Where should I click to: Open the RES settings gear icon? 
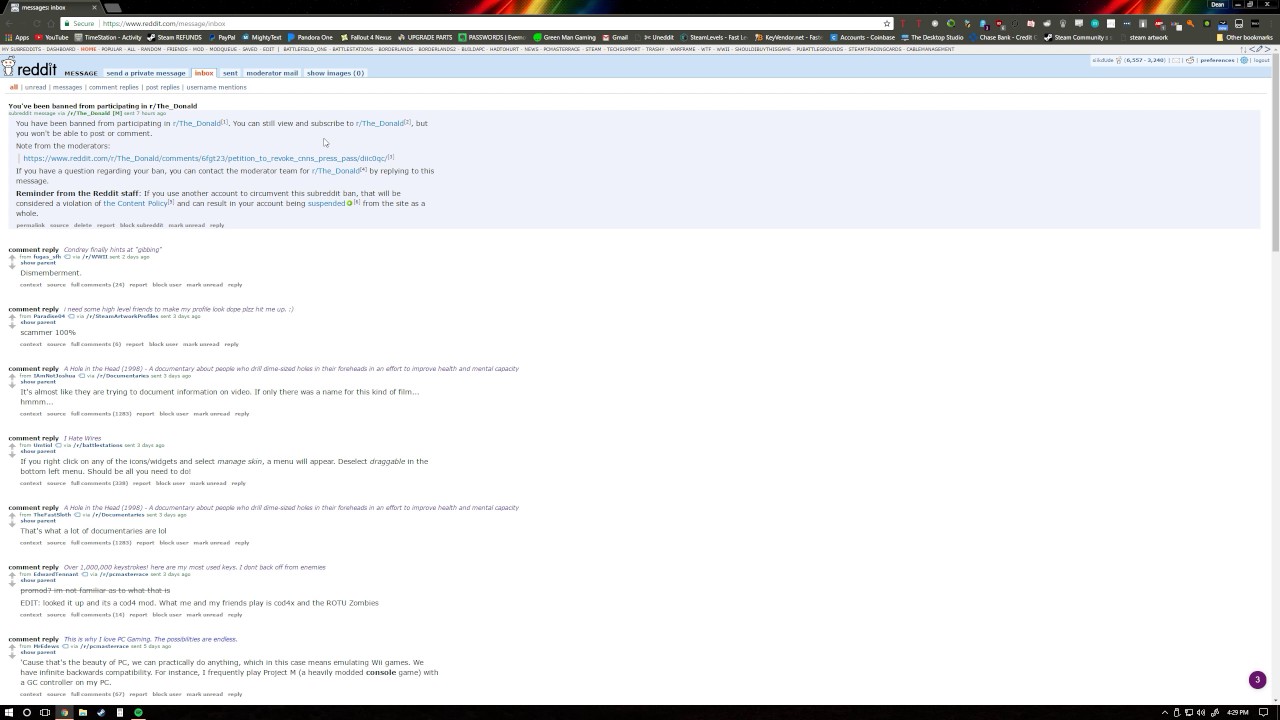click(1244, 60)
